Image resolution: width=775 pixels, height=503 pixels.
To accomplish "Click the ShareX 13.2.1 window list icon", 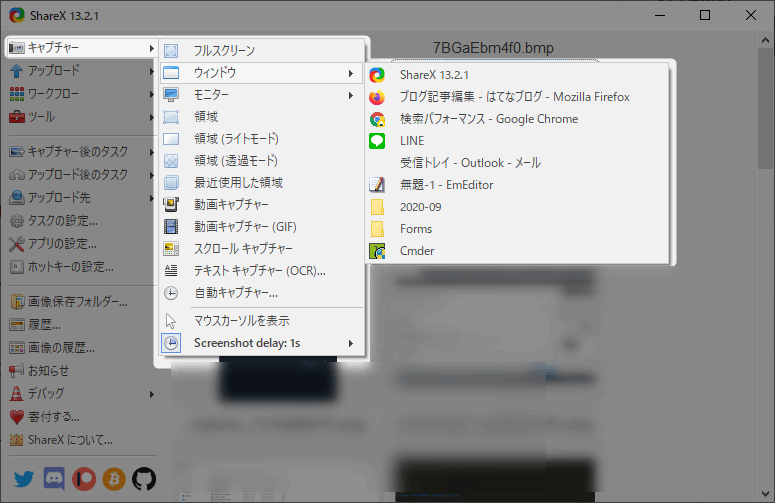I will [x=377, y=75].
